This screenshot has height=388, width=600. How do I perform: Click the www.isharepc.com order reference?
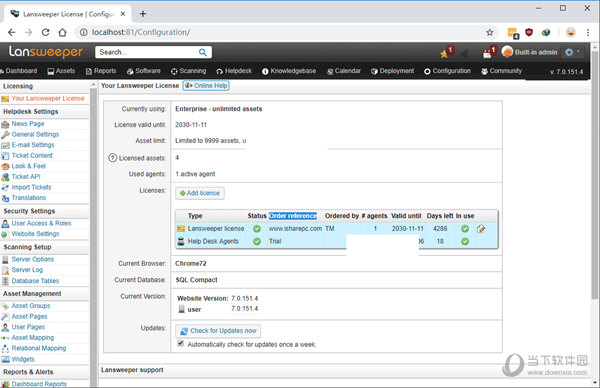point(295,228)
